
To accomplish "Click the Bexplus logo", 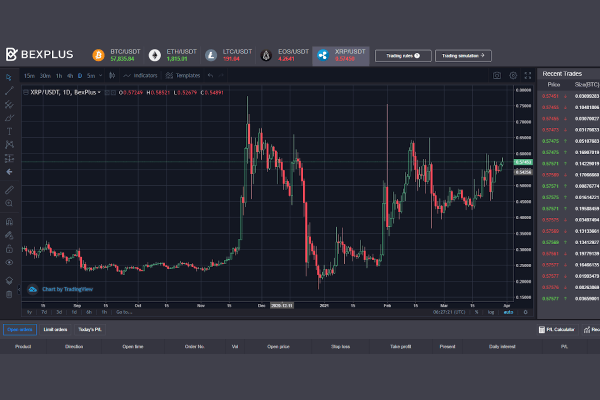I will click(39, 54).
